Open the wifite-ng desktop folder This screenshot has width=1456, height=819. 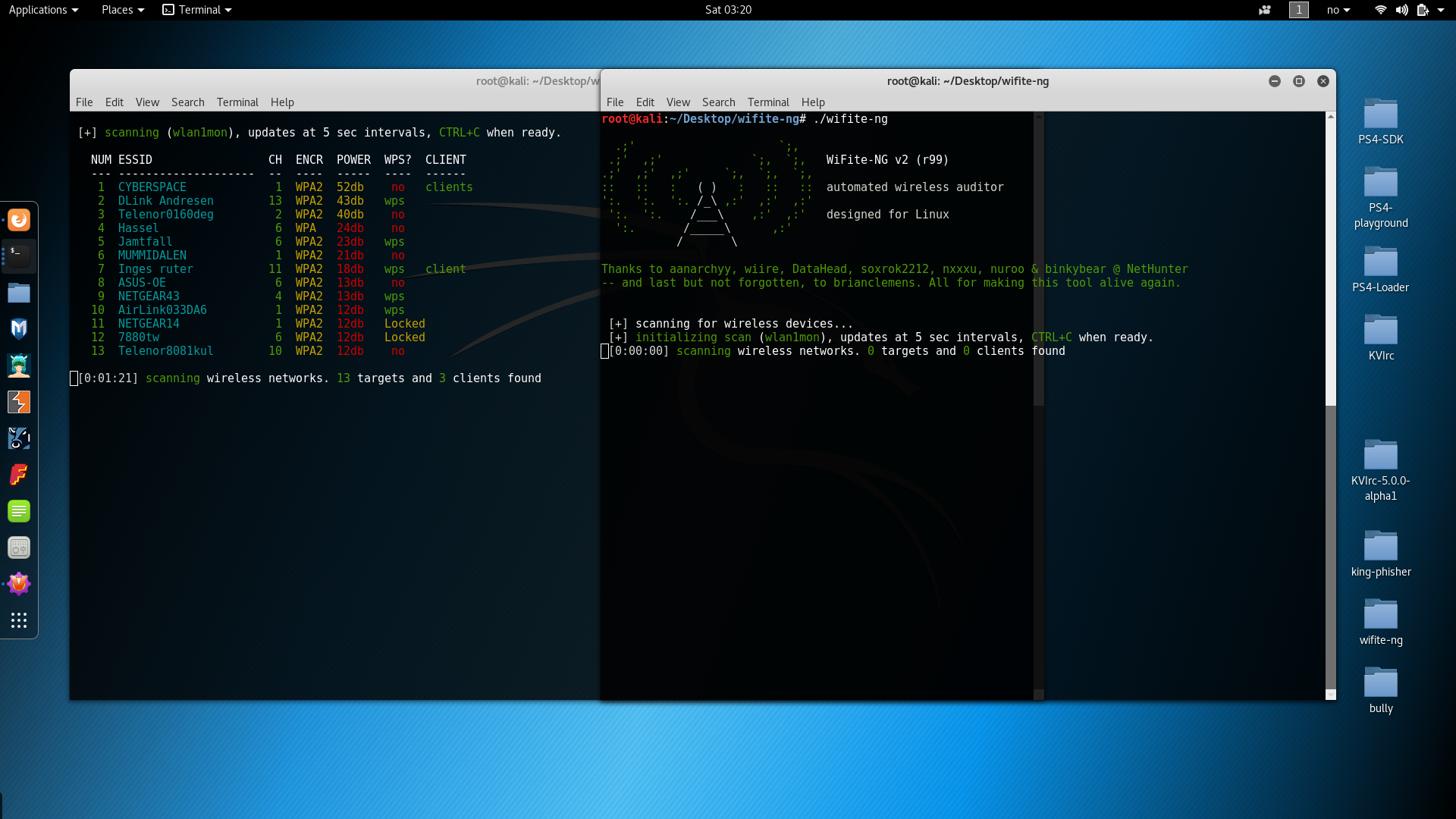[x=1380, y=614]
